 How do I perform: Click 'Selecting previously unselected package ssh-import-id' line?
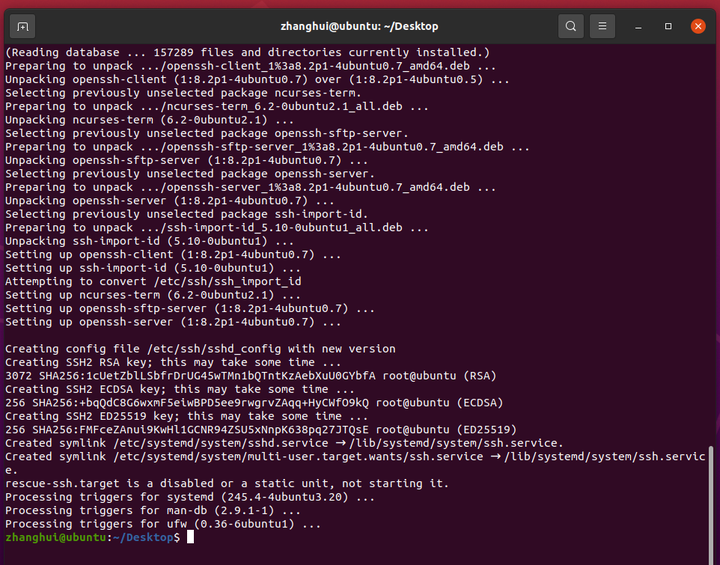pyautogui.click(x=186, y=214)
